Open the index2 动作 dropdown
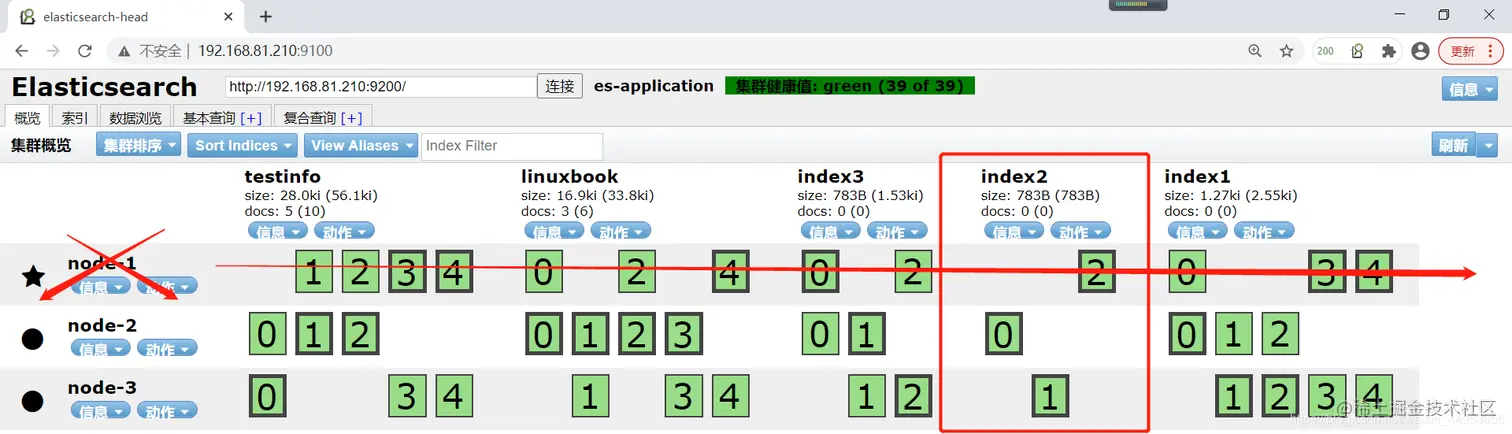The height and width of the screenshot is (434, 1512). pyautogui.click(x=1080, y=231)
